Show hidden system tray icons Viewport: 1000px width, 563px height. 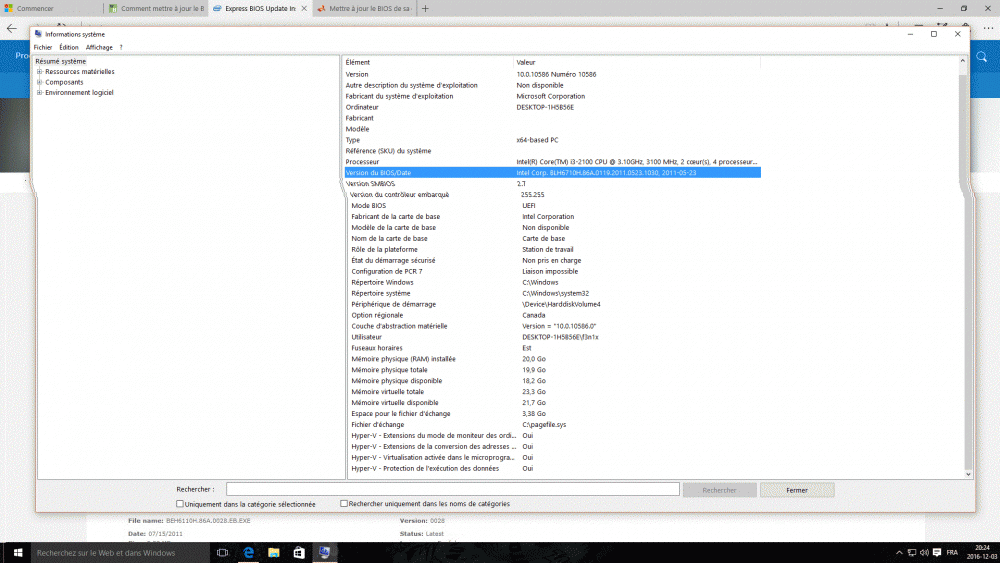coord(899,553)
